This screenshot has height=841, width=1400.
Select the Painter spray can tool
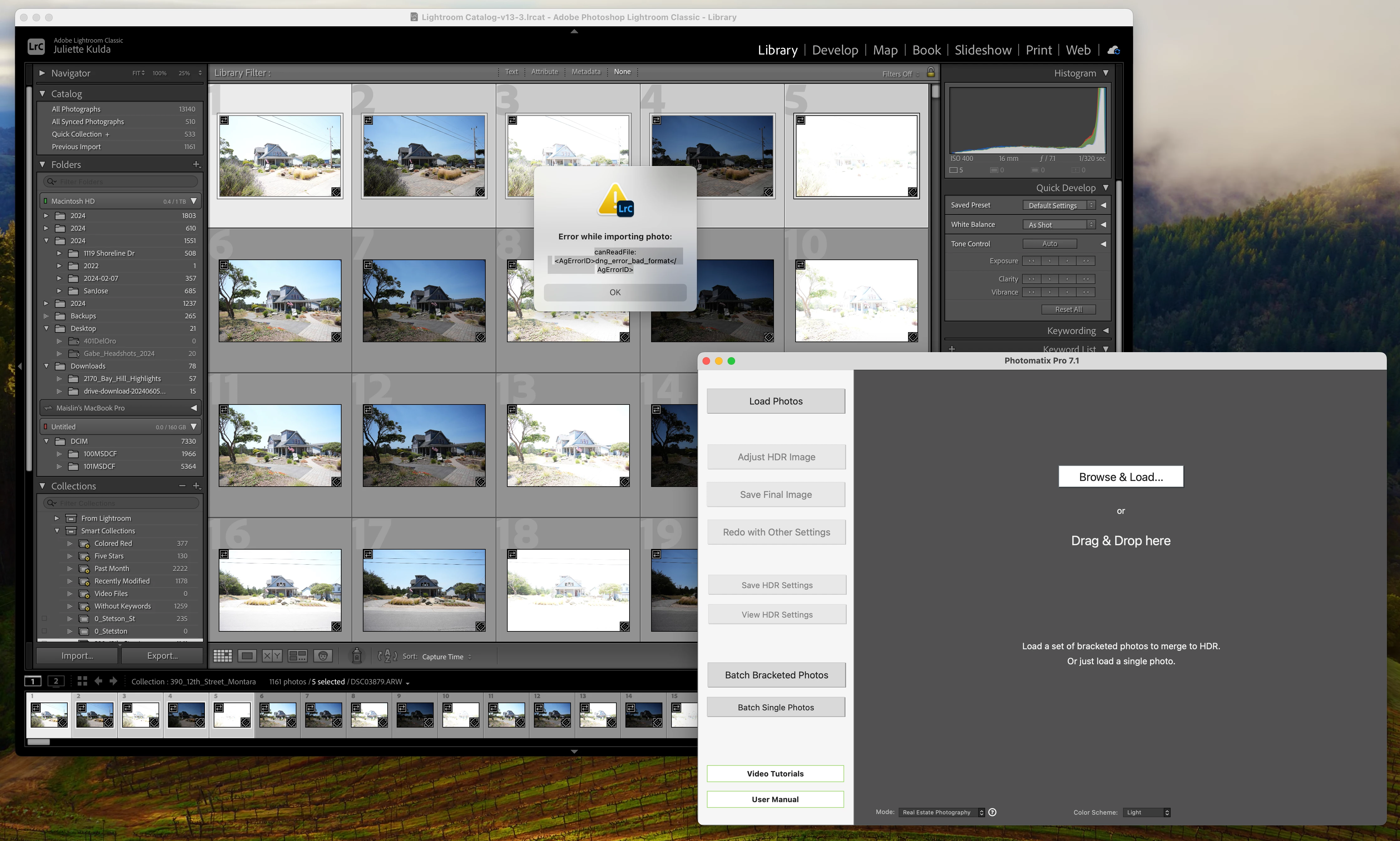(x=356, y=656)
